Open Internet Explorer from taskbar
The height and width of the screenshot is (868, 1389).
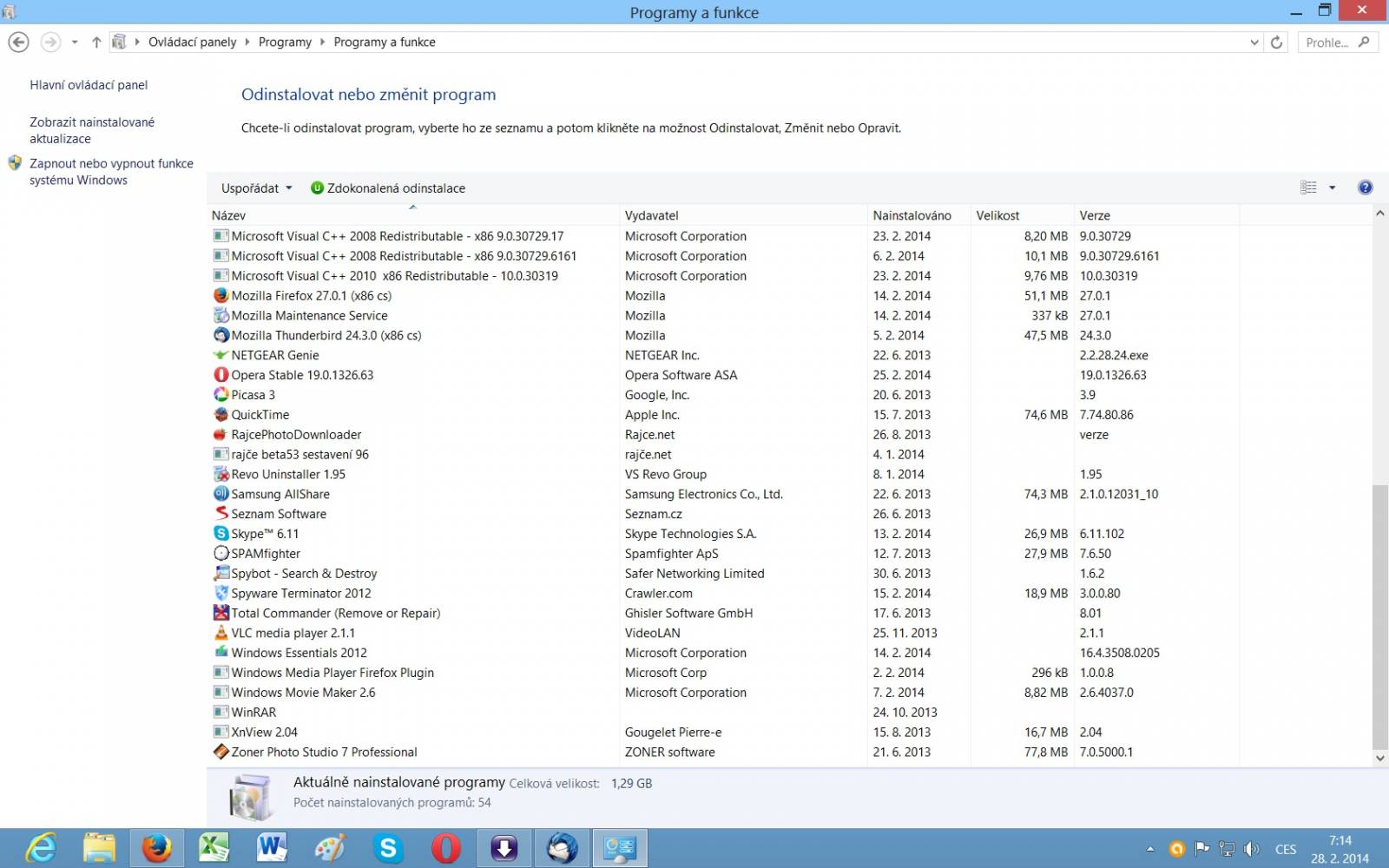[x=41, y=848]
